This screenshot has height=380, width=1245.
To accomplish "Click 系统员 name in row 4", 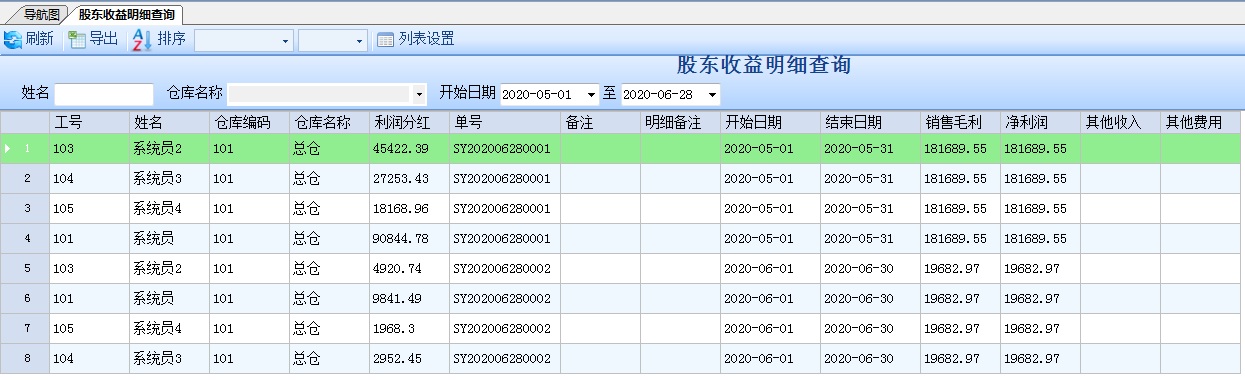I will pyautogui.click(x=154, y=238).
